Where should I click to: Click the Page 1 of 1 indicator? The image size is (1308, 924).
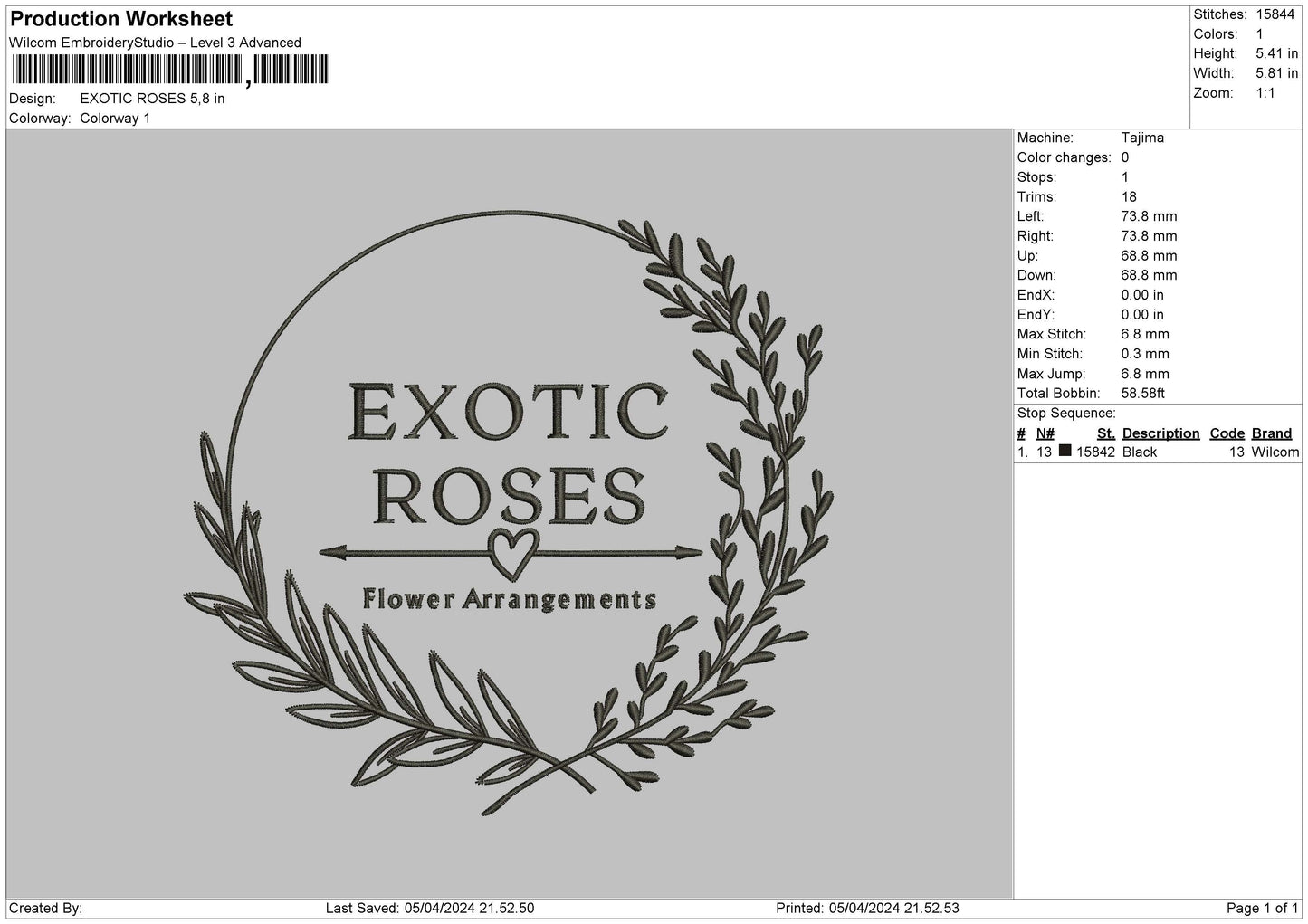point(1263,908)
